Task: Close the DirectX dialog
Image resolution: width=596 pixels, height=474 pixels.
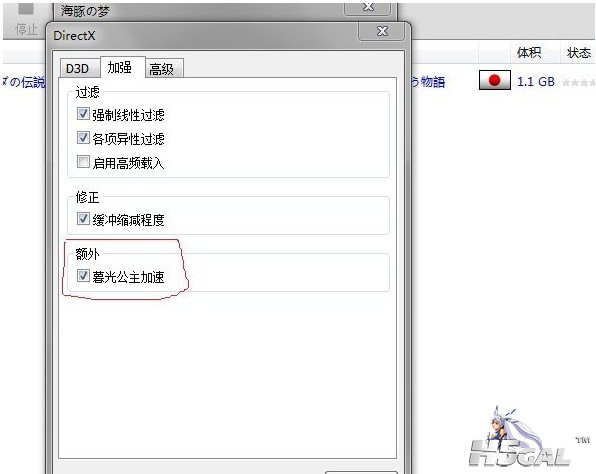Action: tap(382, 31)
